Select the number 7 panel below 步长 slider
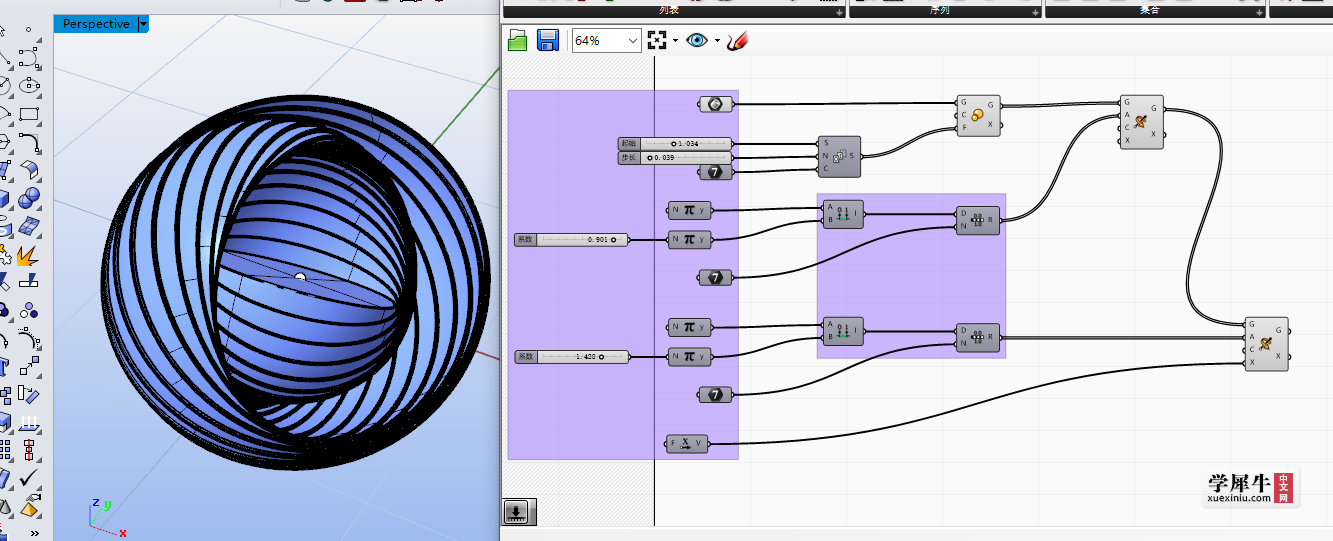This screenshot has height=541, width=1333. [715, 172]
